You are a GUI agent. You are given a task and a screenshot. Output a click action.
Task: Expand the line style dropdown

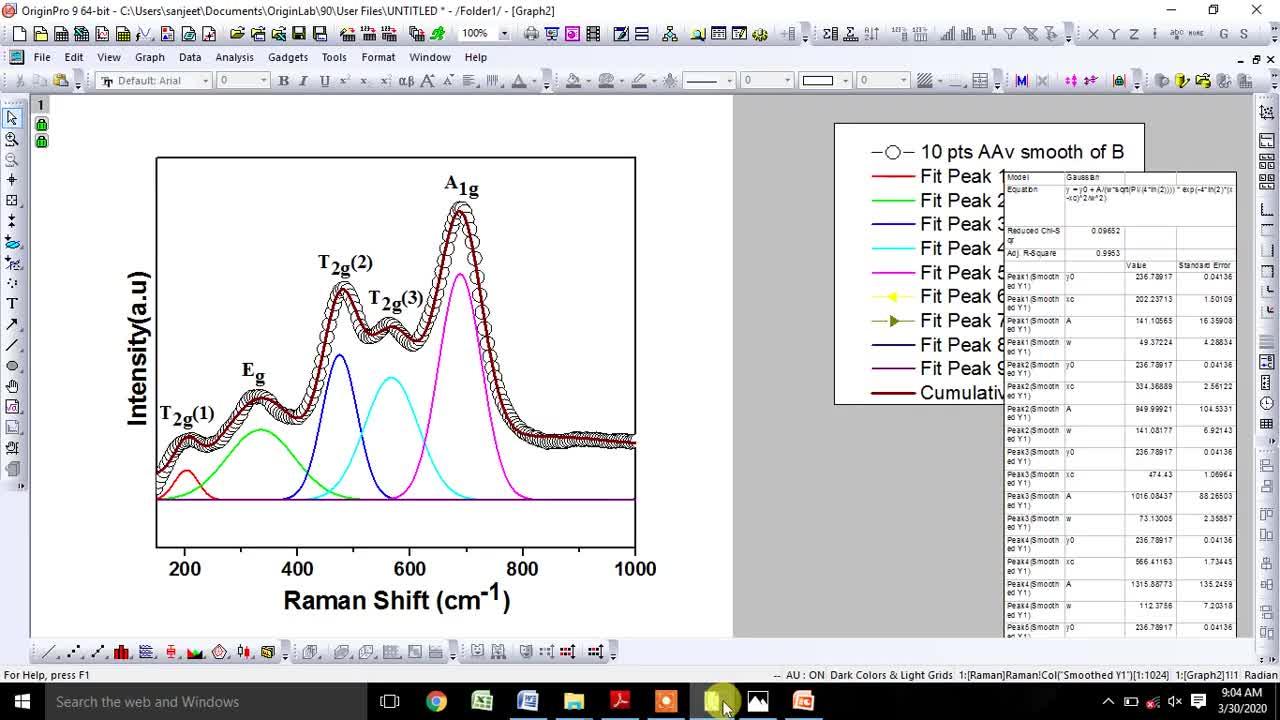click(729, 82)
